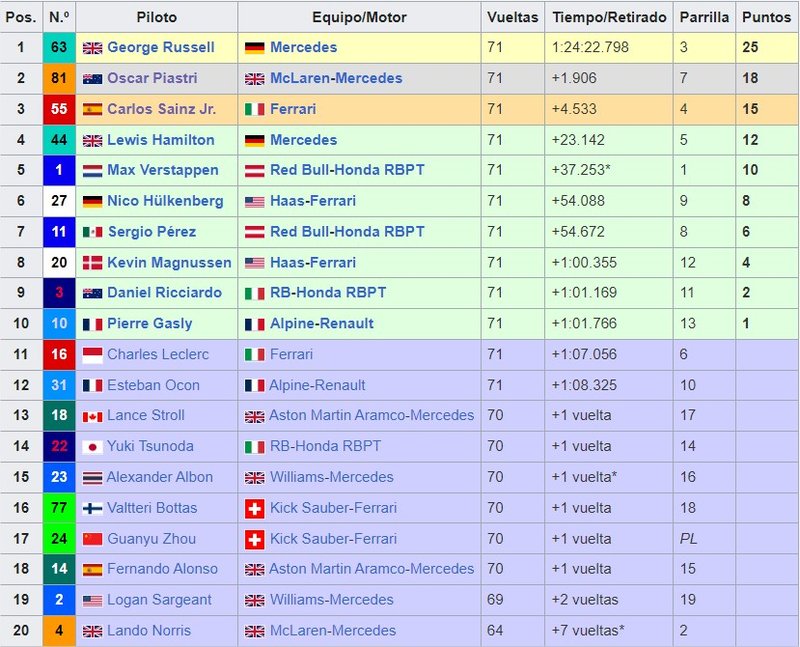Click Spanish flag beside Carlos Sainz Jr.
The width and height of the screenshot is (800, 647).
(92, 109)
